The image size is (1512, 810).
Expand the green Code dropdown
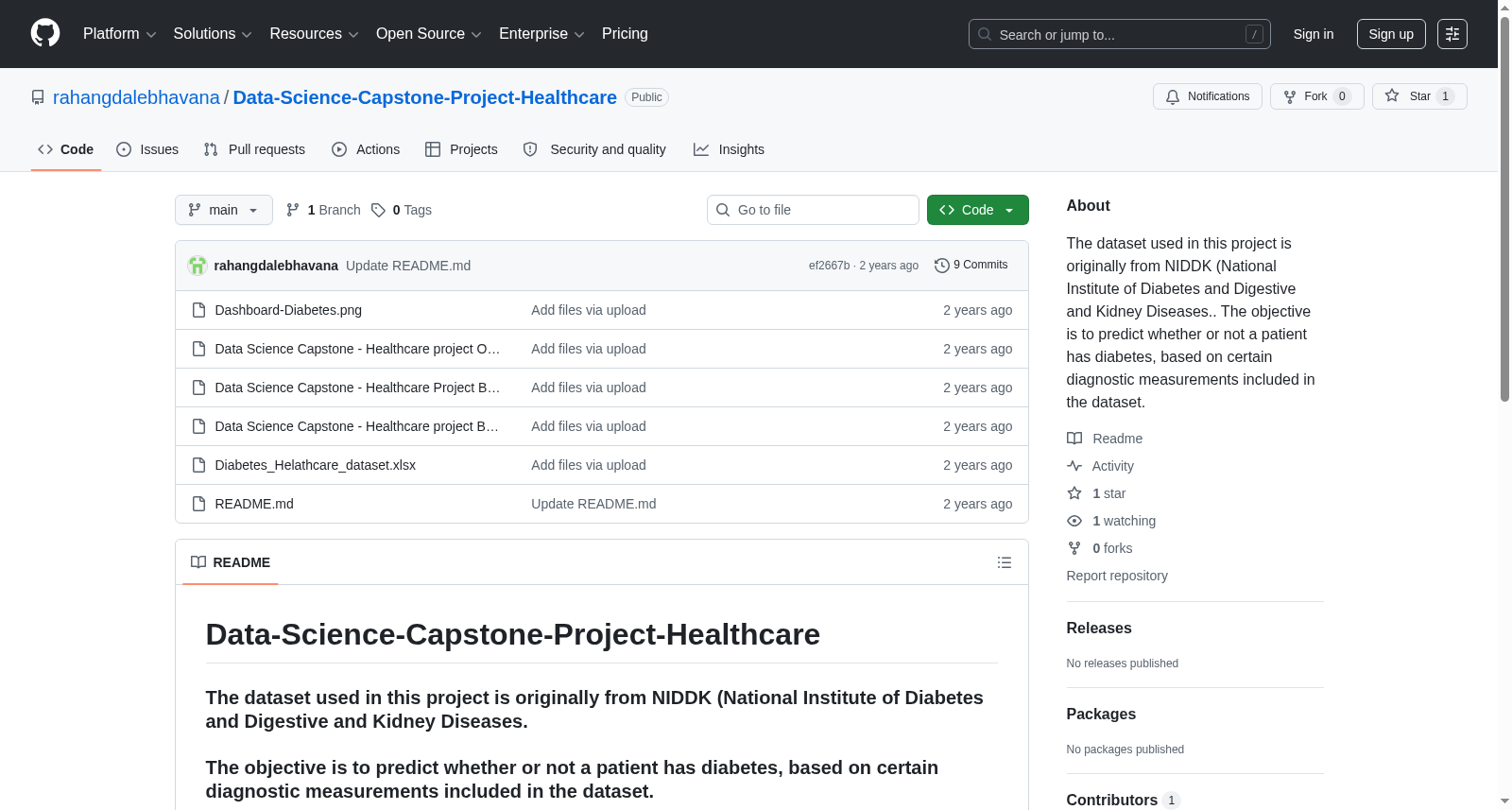pos(977,210)
